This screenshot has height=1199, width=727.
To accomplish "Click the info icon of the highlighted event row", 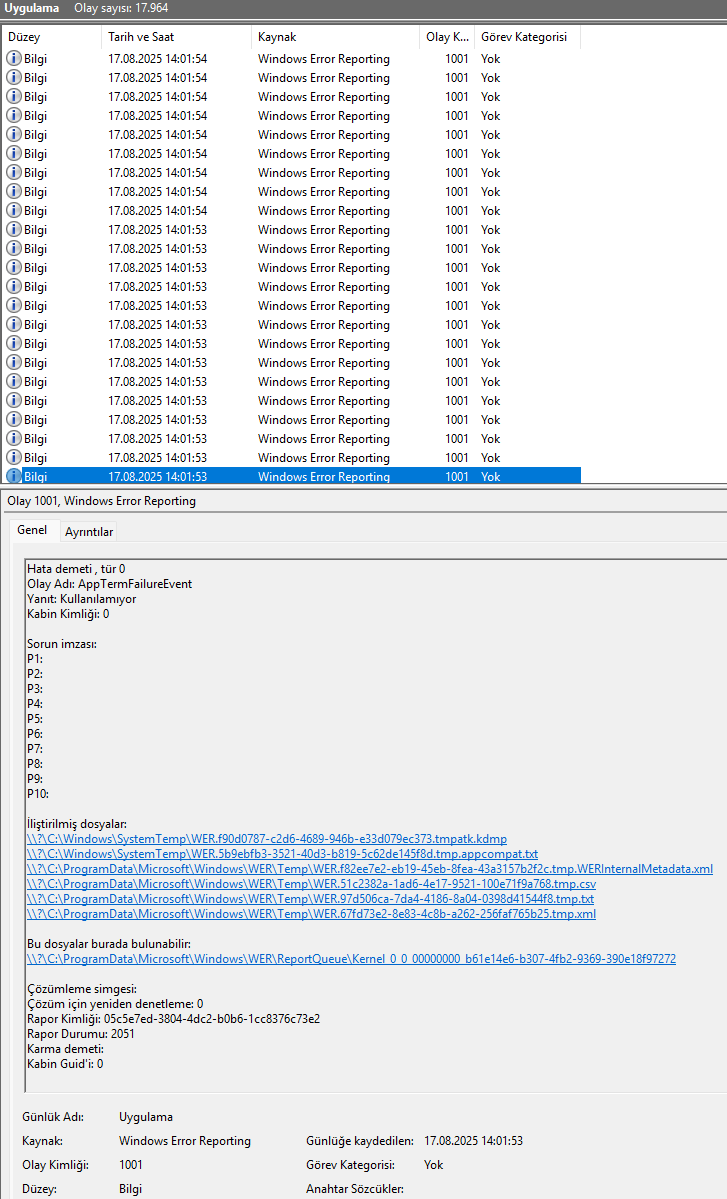I will click(x=14, y=476).
